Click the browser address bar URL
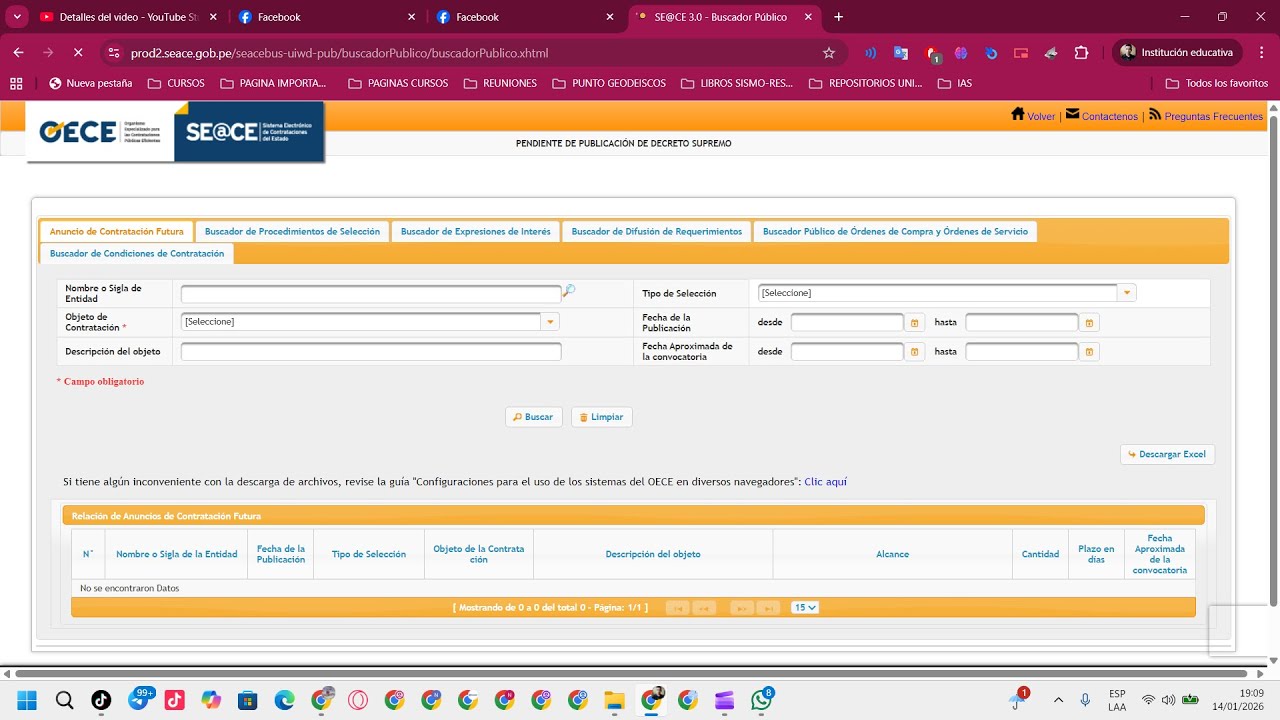Screen dimensions: 1280x720 click(340, 53)
